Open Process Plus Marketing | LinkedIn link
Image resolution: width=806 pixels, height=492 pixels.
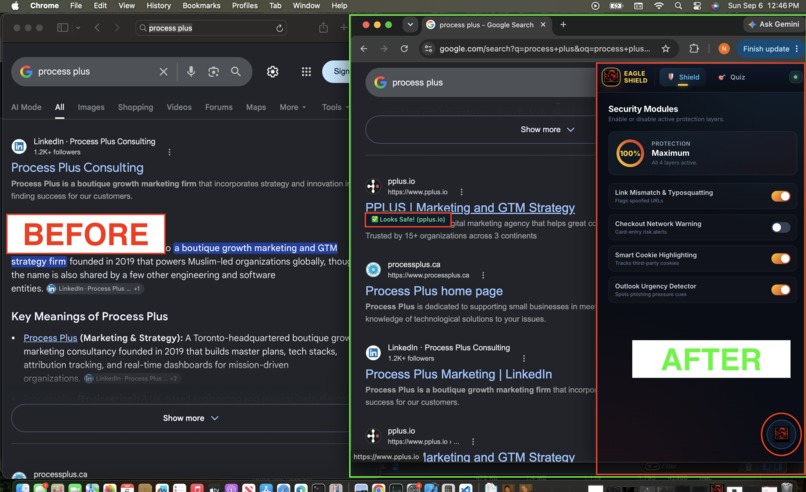[x=459, y=374]
